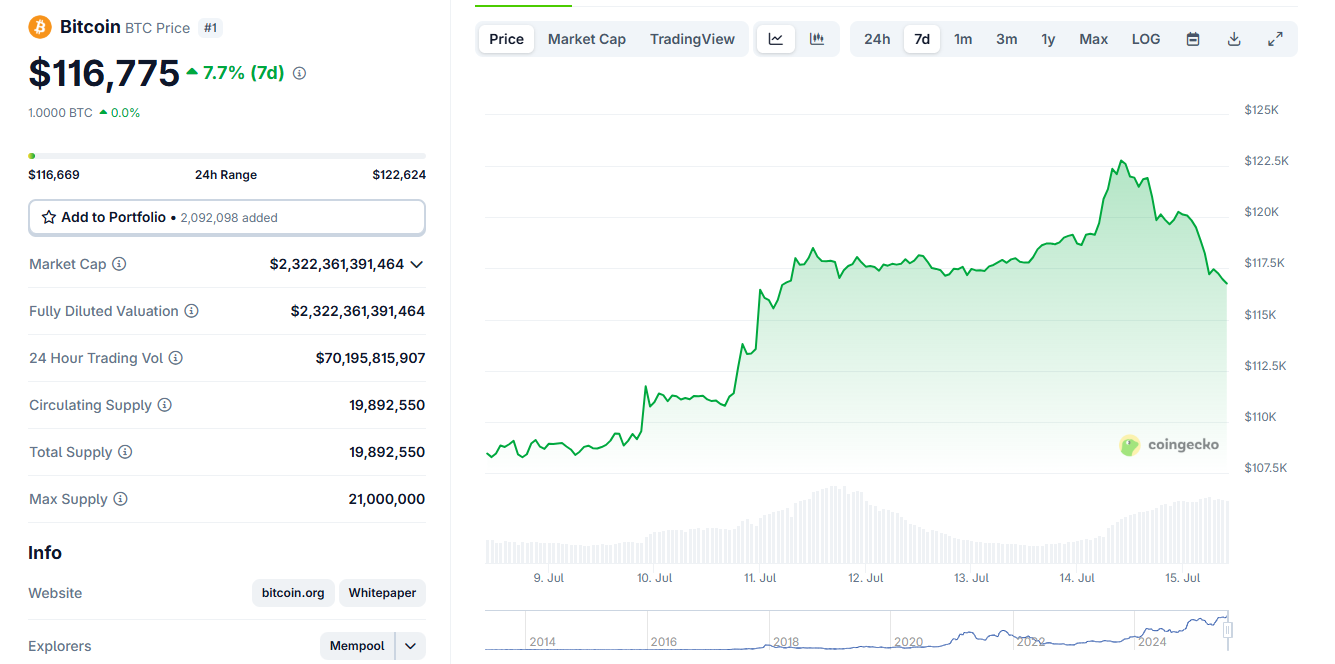This screenshot has width=1335, height=664.
Task: Switch to TradingView tab
Action: 692,39
